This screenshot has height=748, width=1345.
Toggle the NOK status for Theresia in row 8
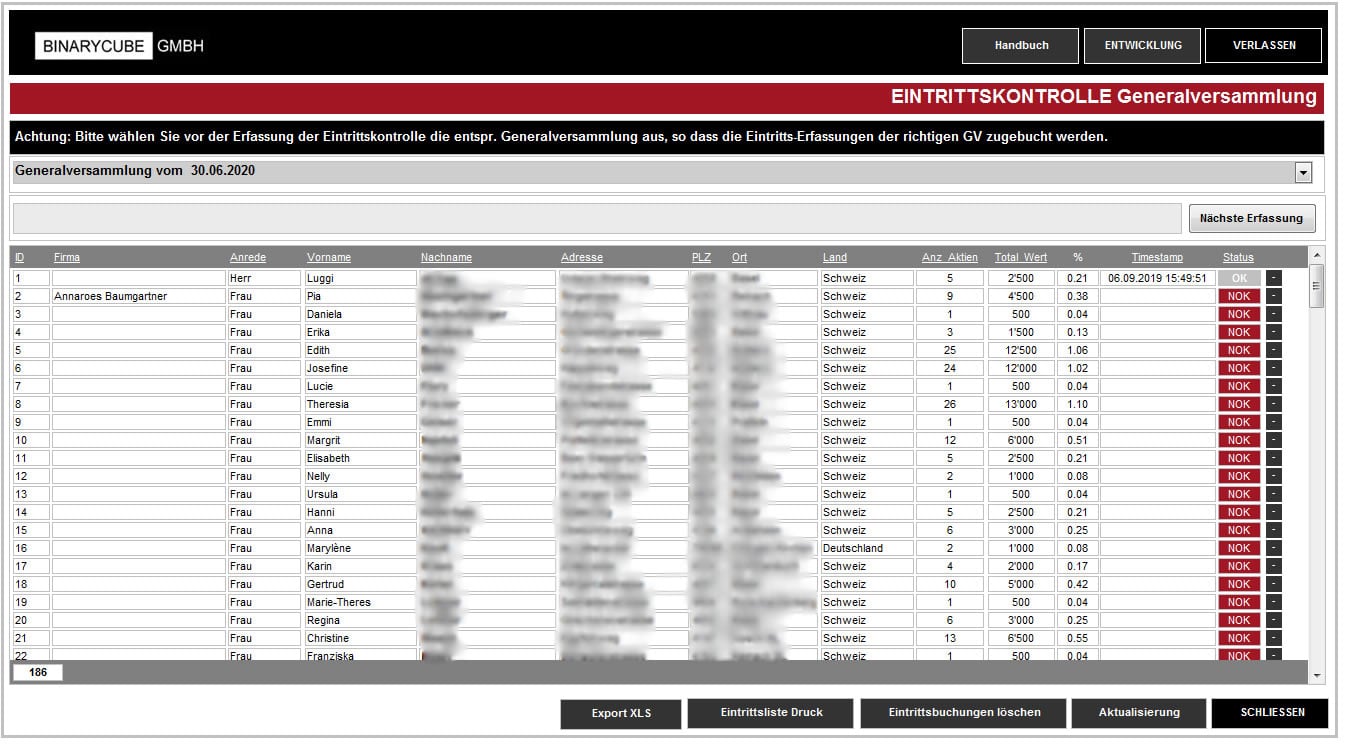tap(1239, 404)
